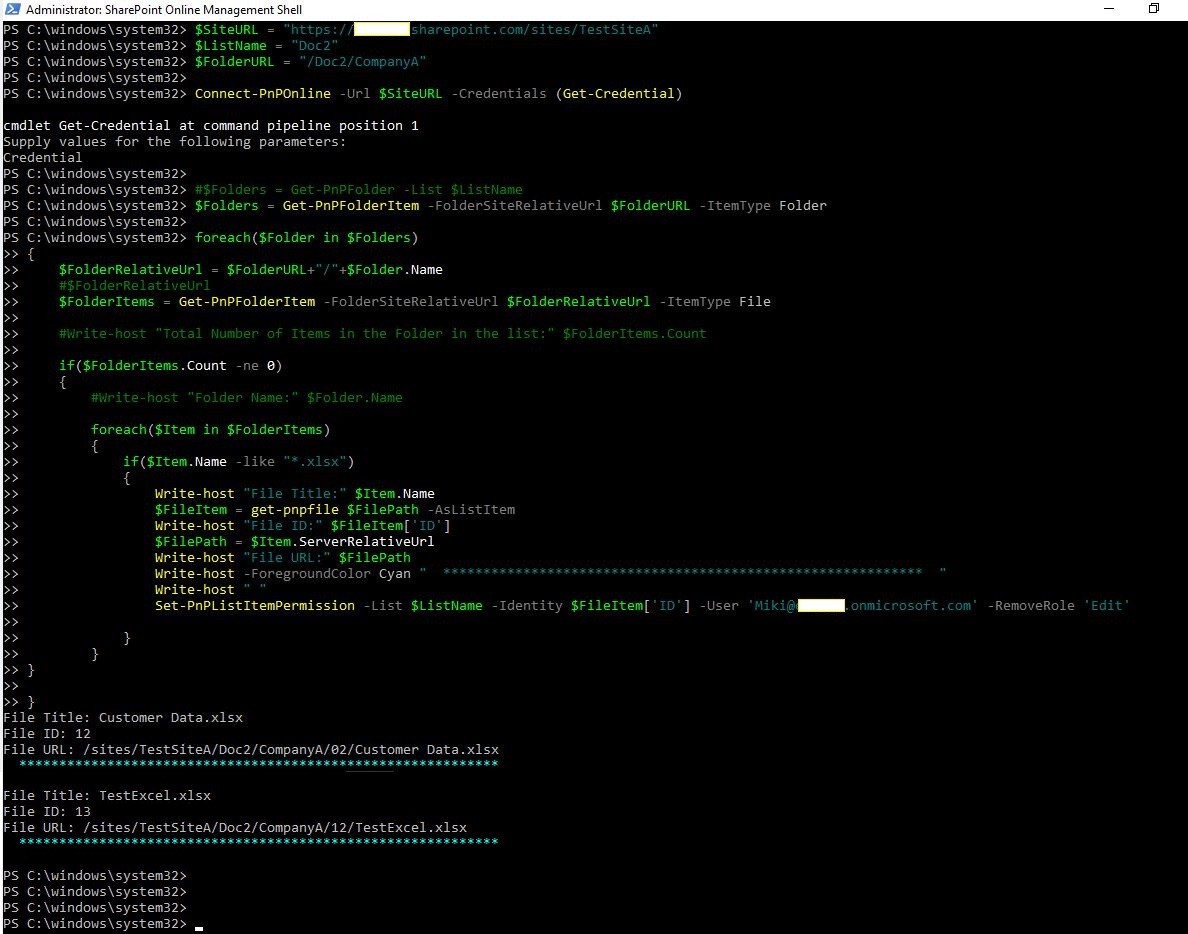1188x934 pixels.
Task: Click the window title 'Administrator: SharePoint Online Management Shell'
Action: click(x=164, y=10)
